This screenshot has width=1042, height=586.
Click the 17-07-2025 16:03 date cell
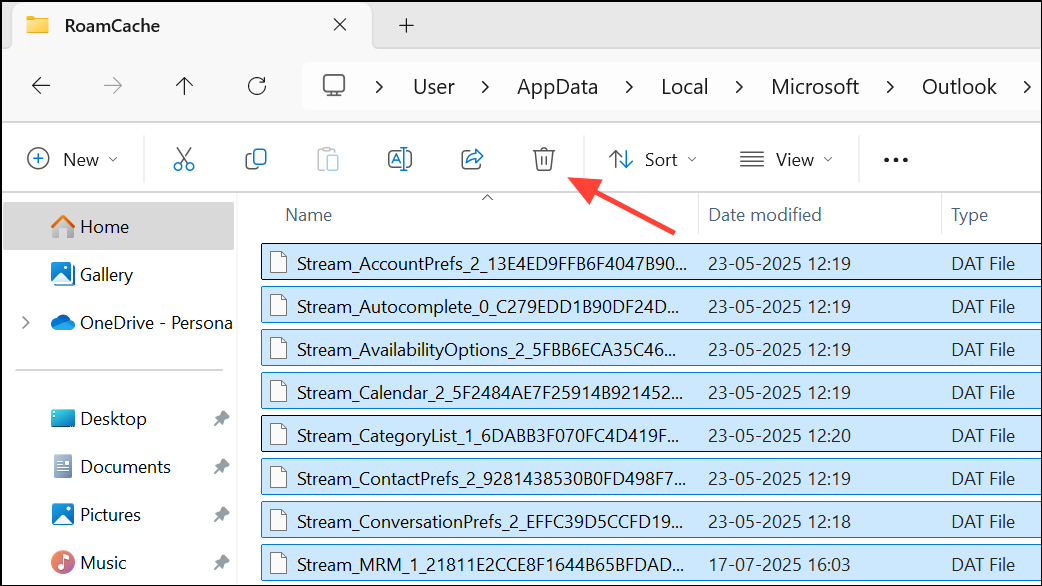pyautogui.click(x=779, y=565)
